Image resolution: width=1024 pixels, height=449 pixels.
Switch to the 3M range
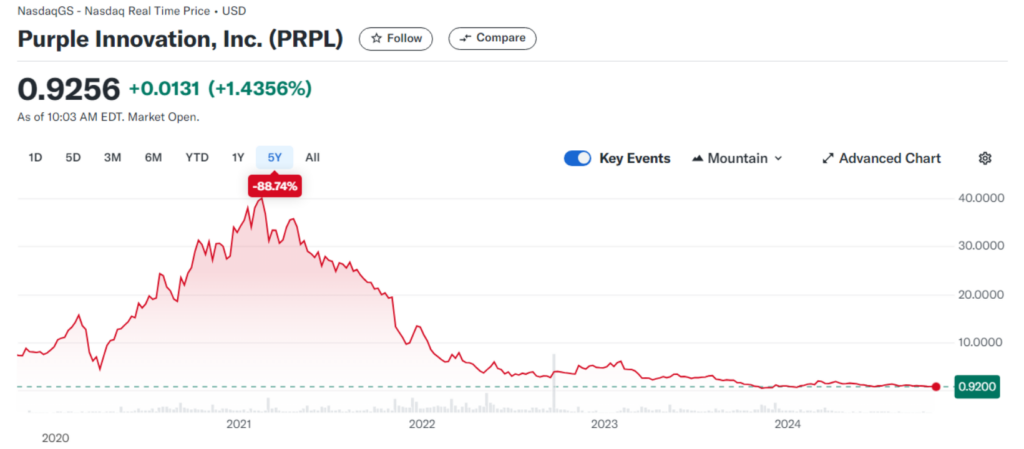pyautogui.click(x=112, y=157)
